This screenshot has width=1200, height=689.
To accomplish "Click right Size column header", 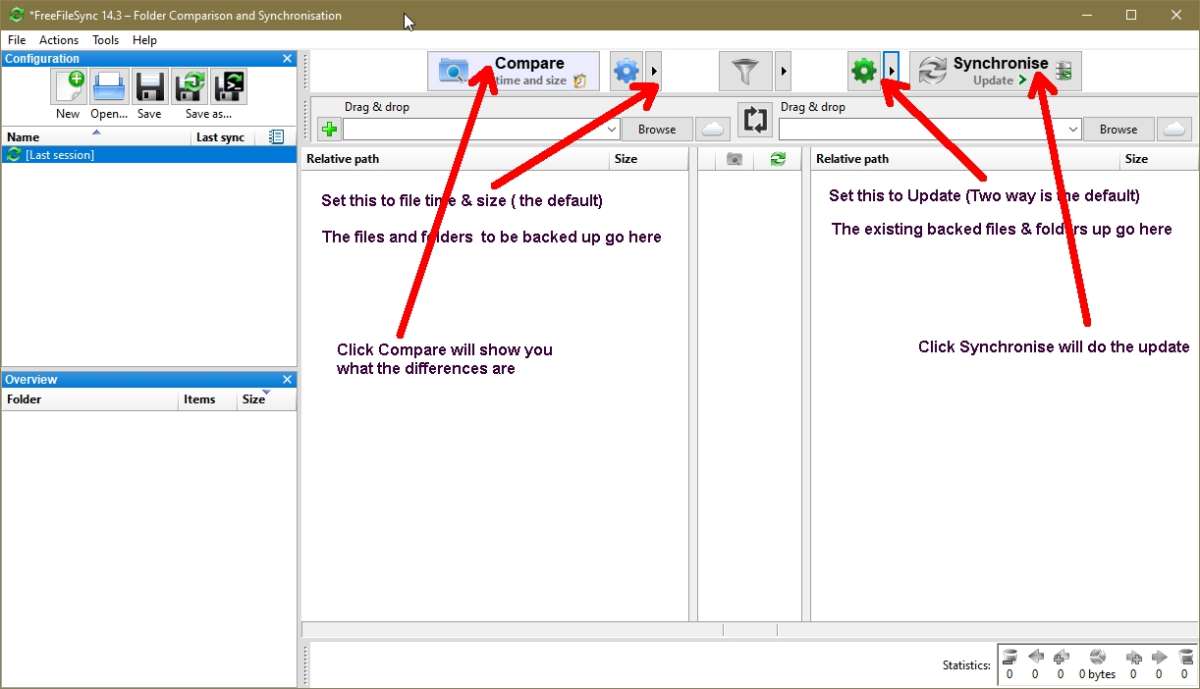I will pyautogui.click(x=1158, y=159).
